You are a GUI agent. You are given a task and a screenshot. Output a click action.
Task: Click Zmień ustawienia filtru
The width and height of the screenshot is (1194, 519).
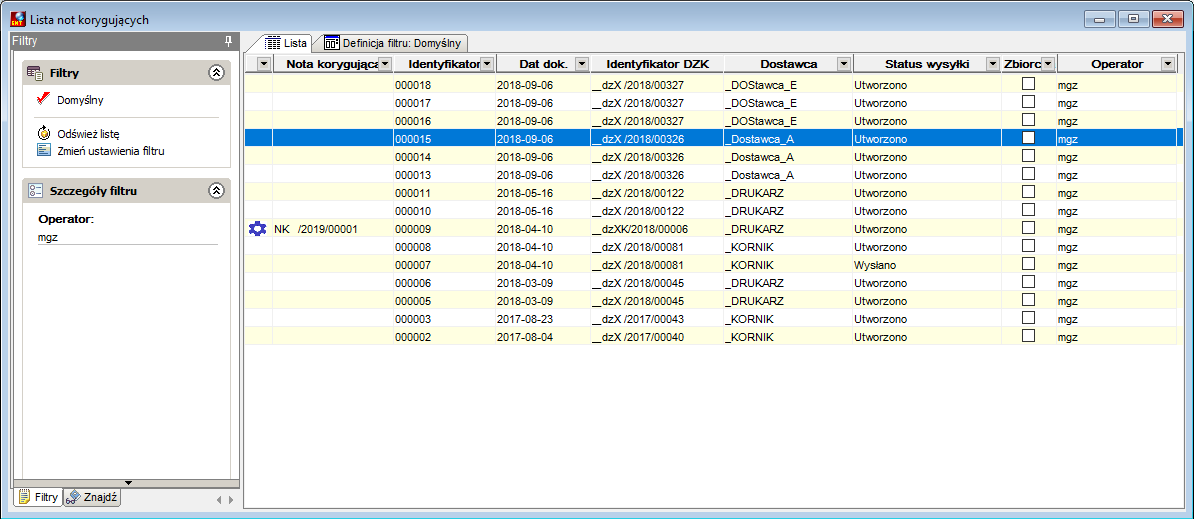(x=111, y=151)
